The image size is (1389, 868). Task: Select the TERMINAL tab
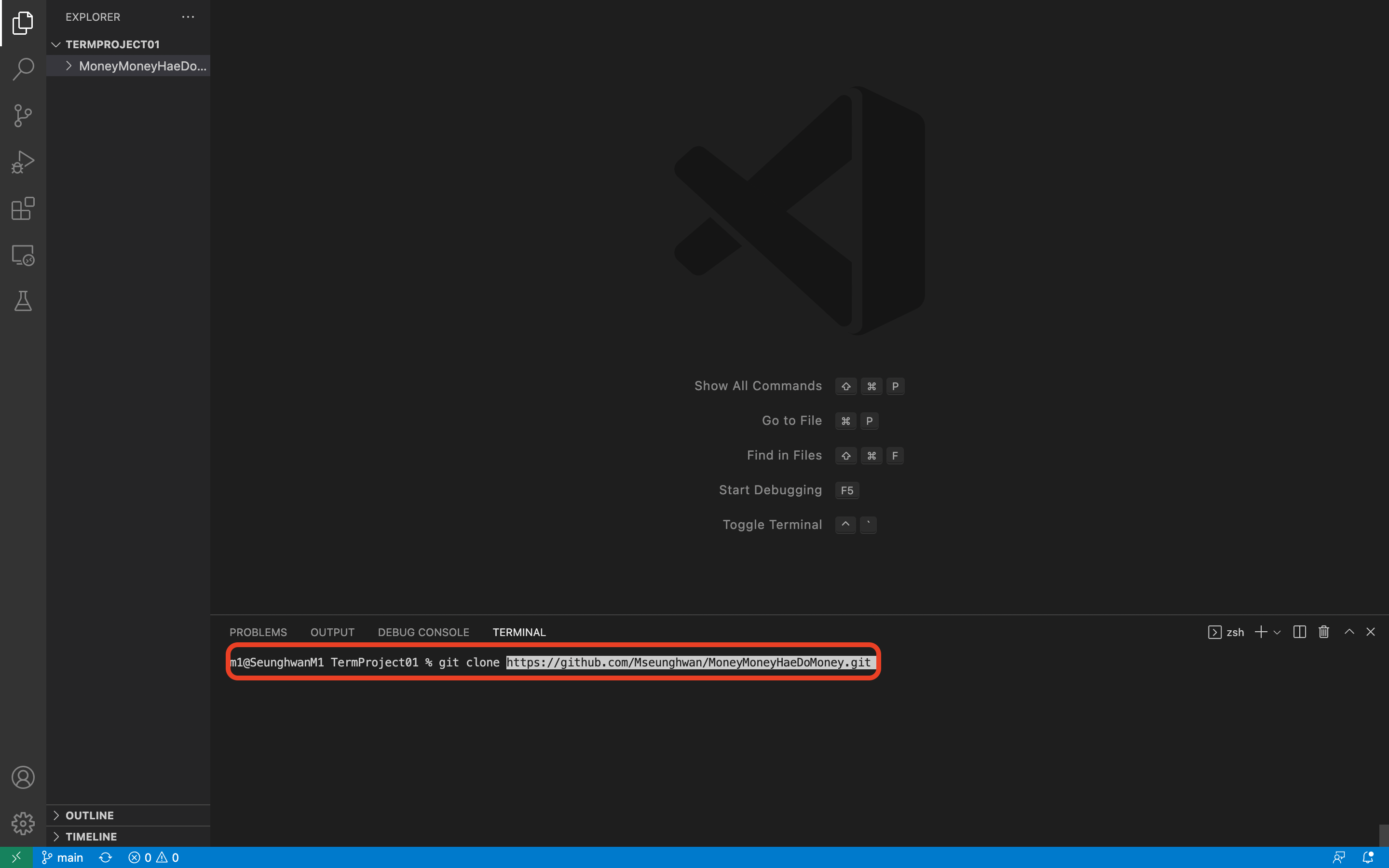pos(519,632)
